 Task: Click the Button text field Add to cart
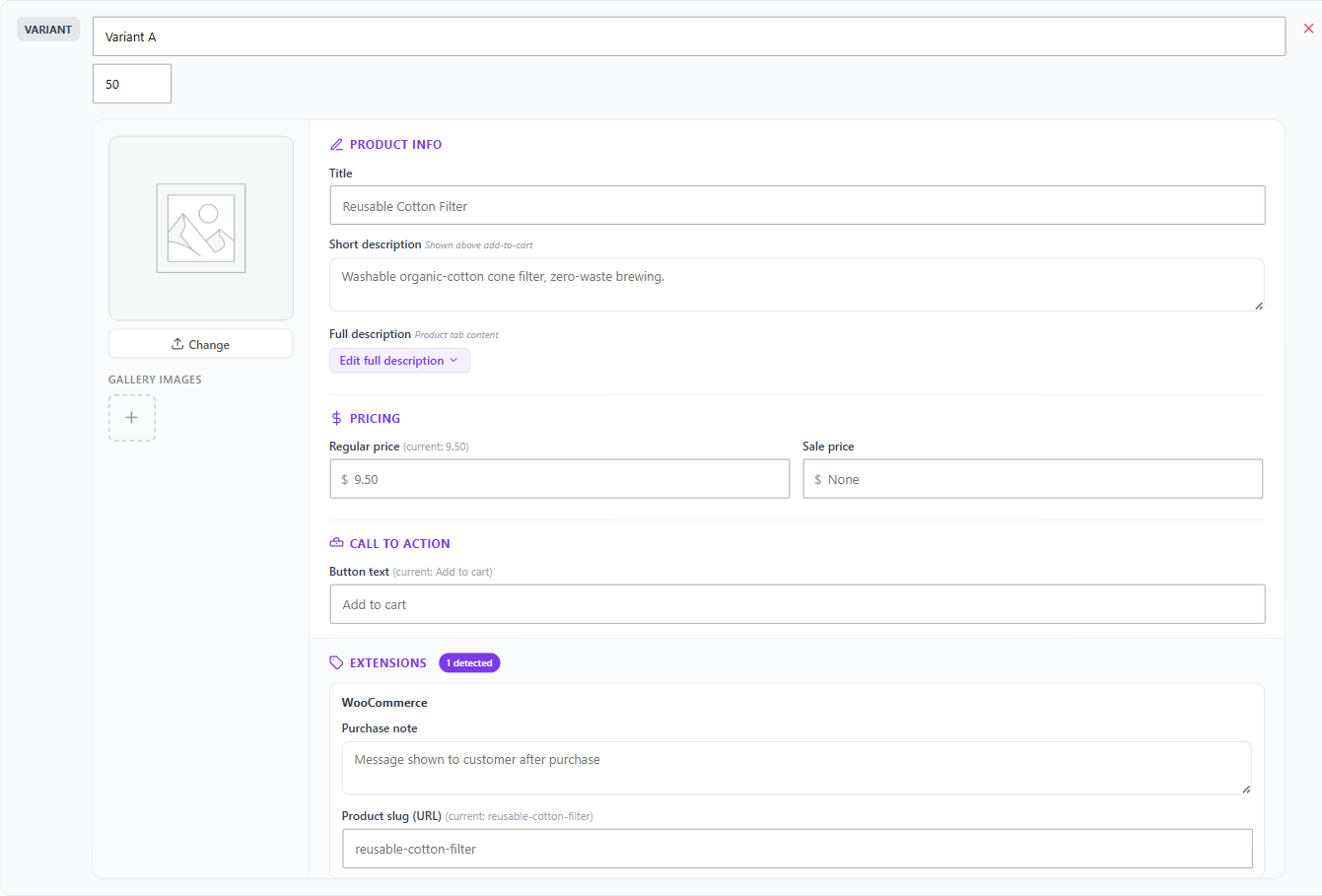797,604
